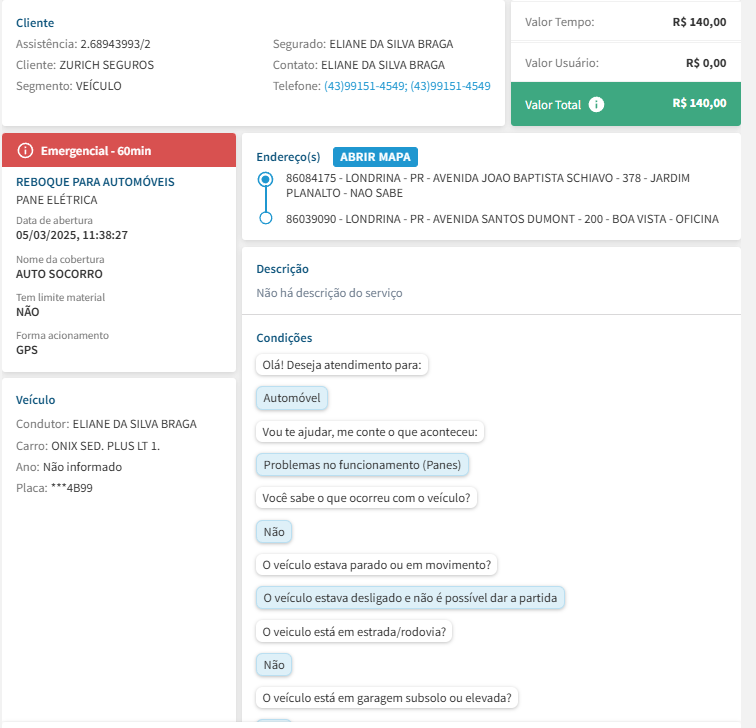Click the green Valor Total bar

pyautogui.click(x=632, y=104)
